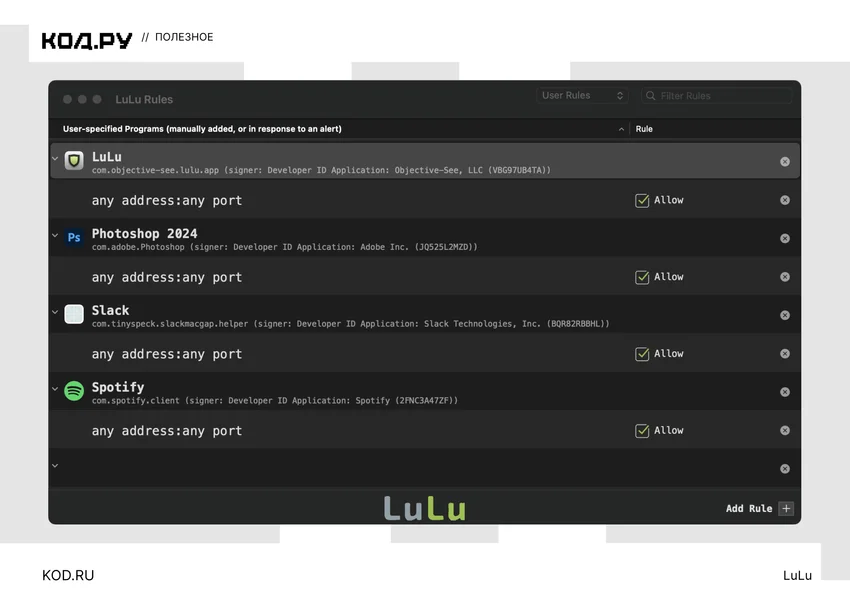Collapse the Spotify program row
Image resolution: width=850 pixels, height=605 pixels.
coord(55,389)
